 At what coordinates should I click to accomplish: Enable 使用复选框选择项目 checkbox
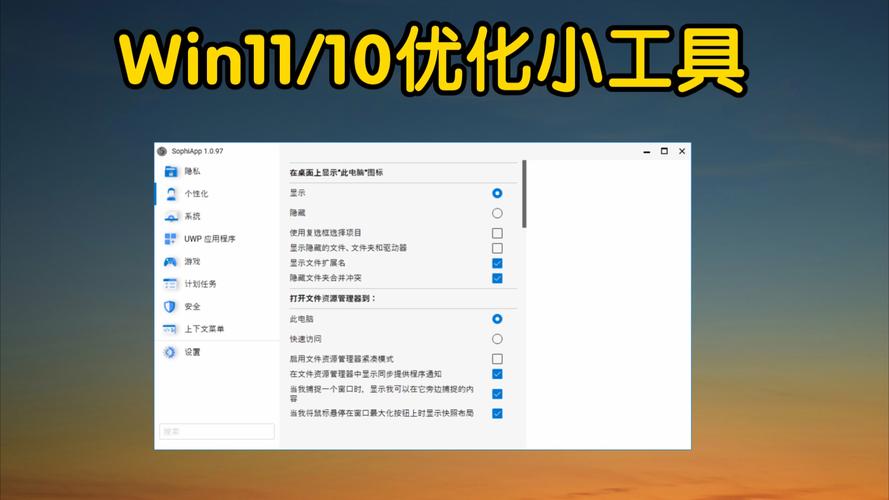(x=497, y=233)
